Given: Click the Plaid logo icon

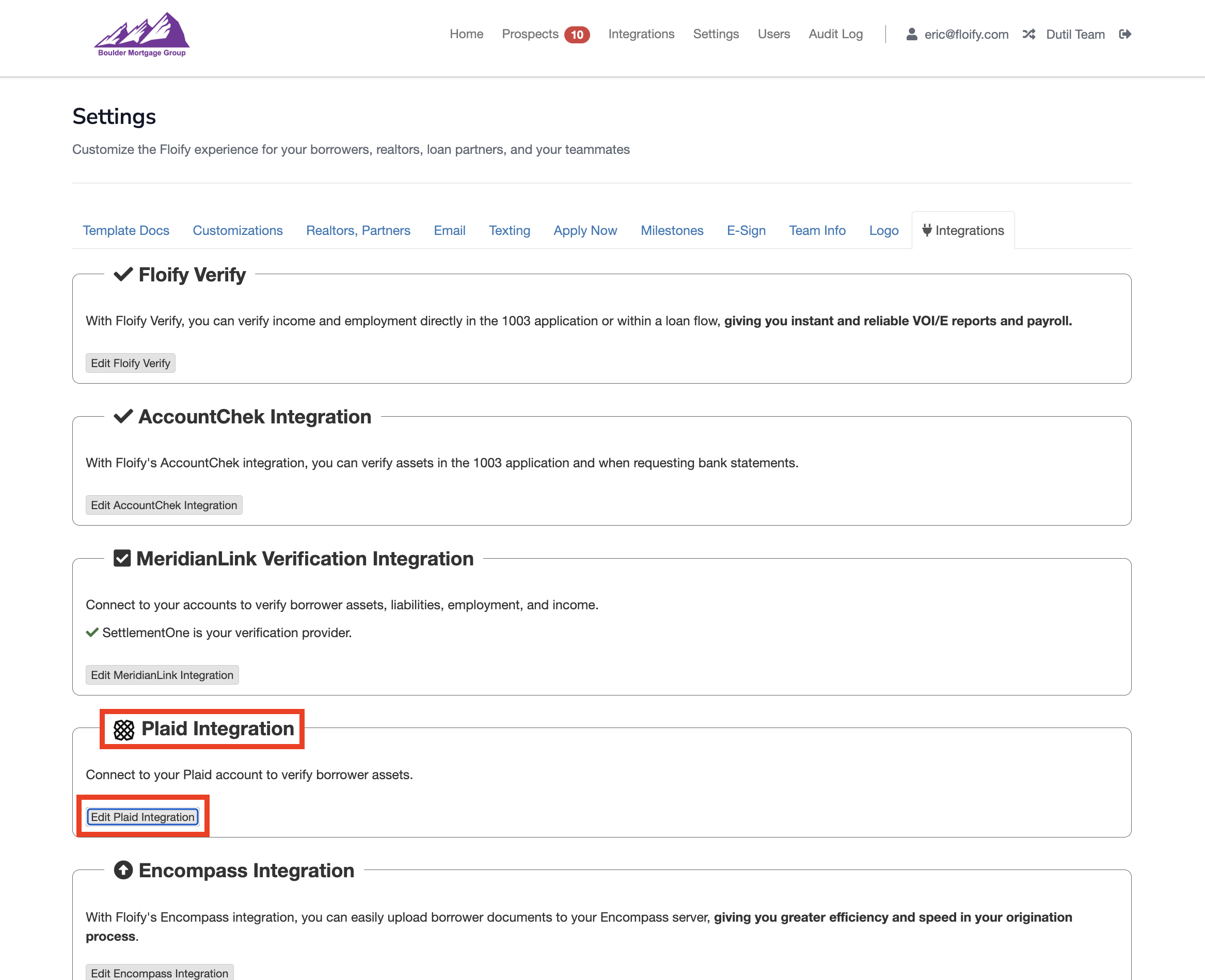Looking at the screenshot, I should pos(123,730).
